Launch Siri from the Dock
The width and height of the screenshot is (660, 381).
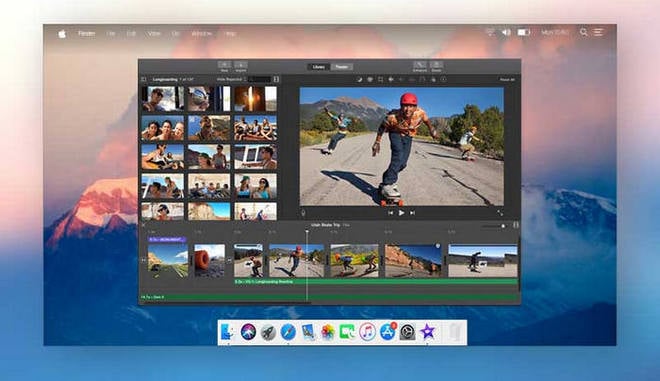(x=248, y=332)
